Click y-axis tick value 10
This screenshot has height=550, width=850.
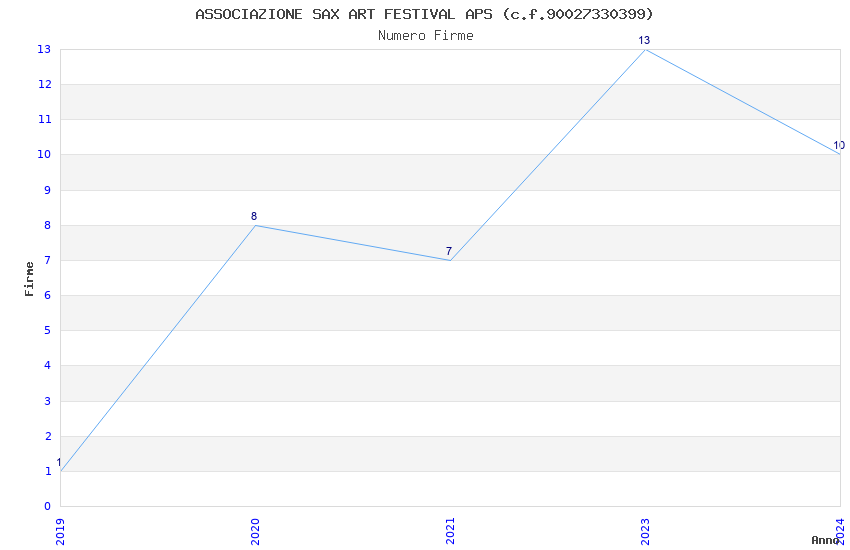point(44,154)
